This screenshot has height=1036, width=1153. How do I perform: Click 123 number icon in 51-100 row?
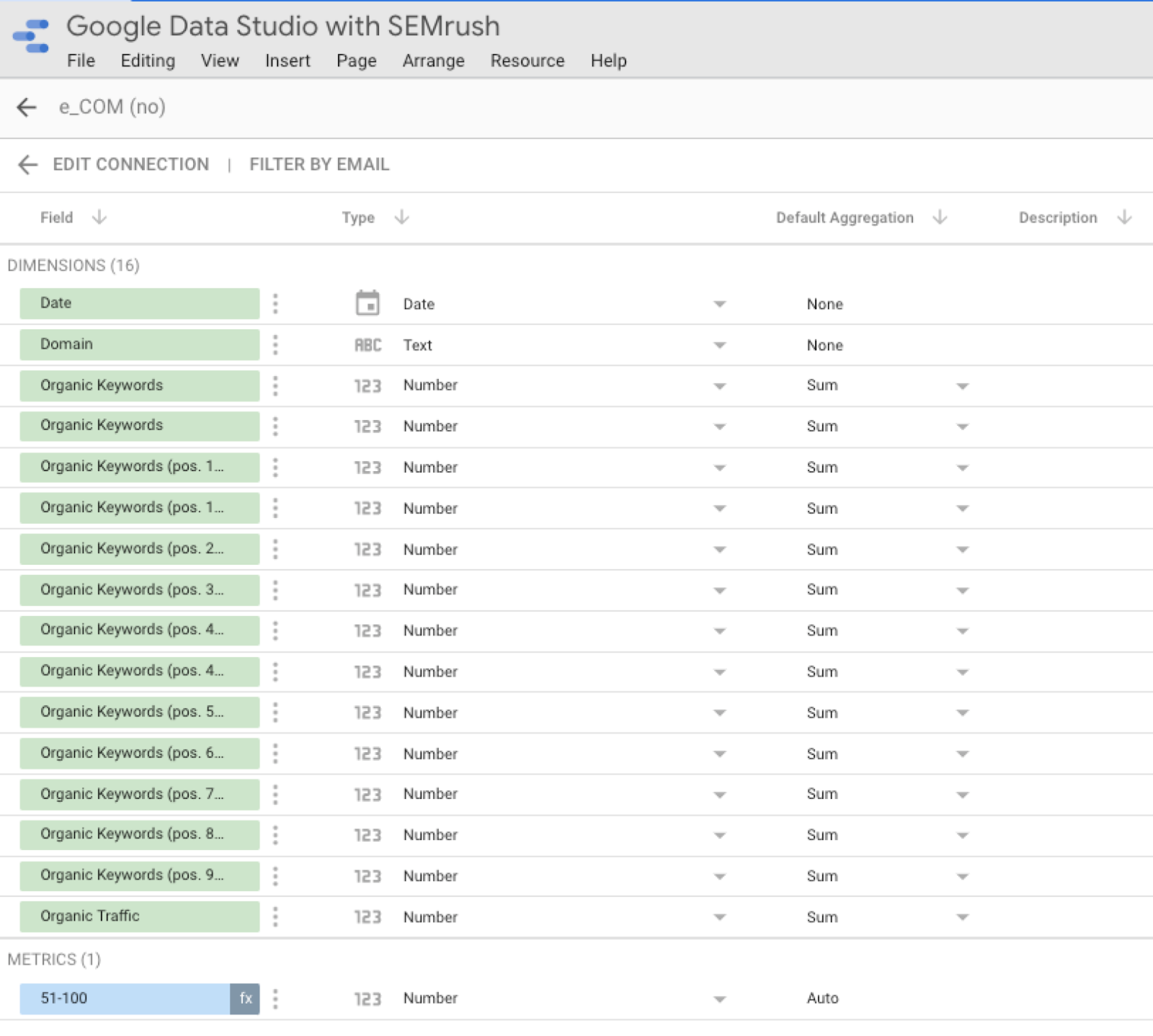point(368,999)
